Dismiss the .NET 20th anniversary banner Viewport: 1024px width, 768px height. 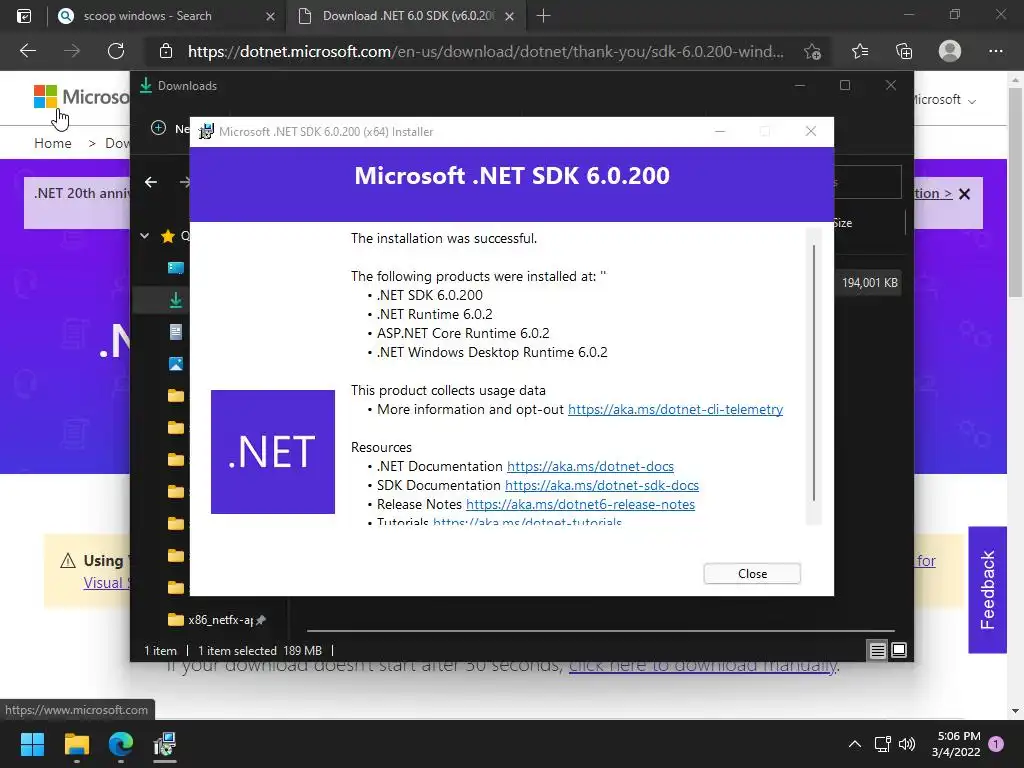[x=965, y=194]
